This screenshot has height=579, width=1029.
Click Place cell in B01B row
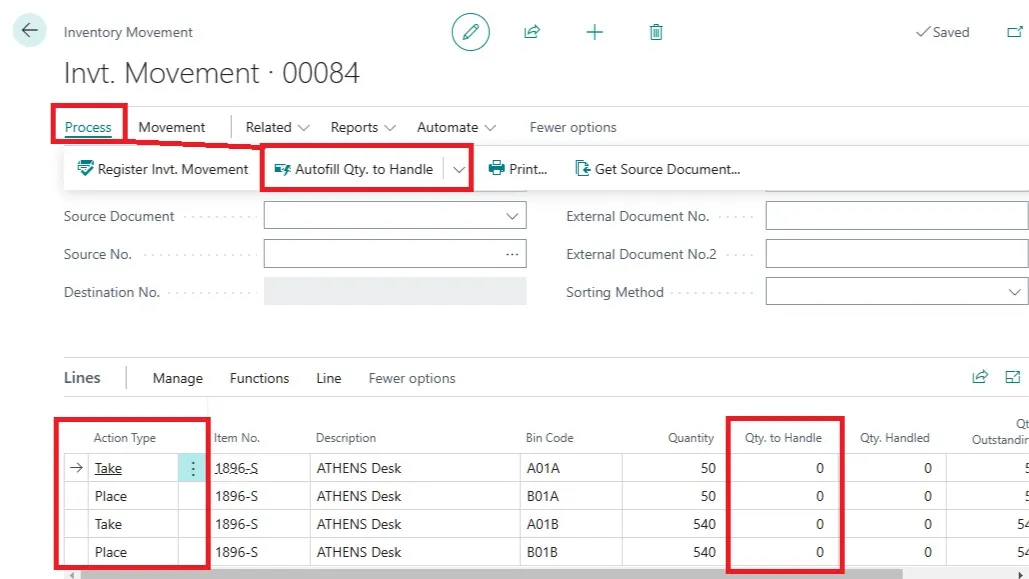[x=133, y=552]
